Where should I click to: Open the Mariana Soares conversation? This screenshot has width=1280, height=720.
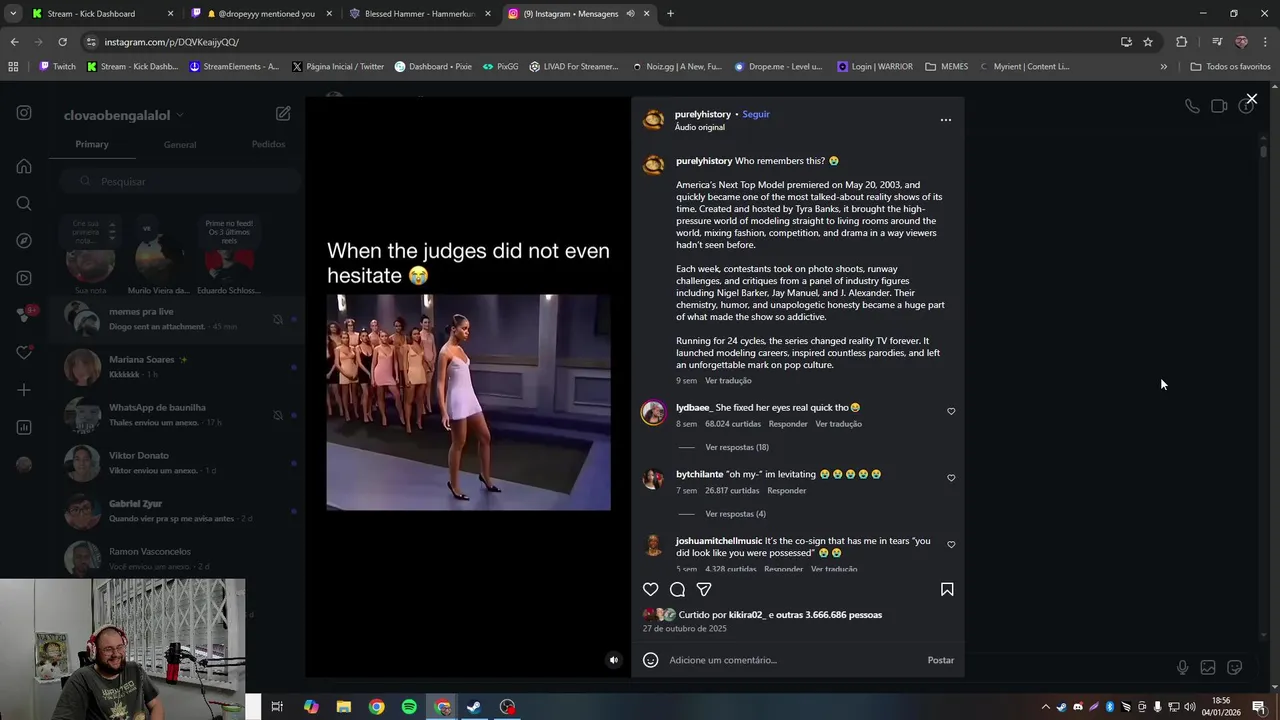tap(176, 367)
